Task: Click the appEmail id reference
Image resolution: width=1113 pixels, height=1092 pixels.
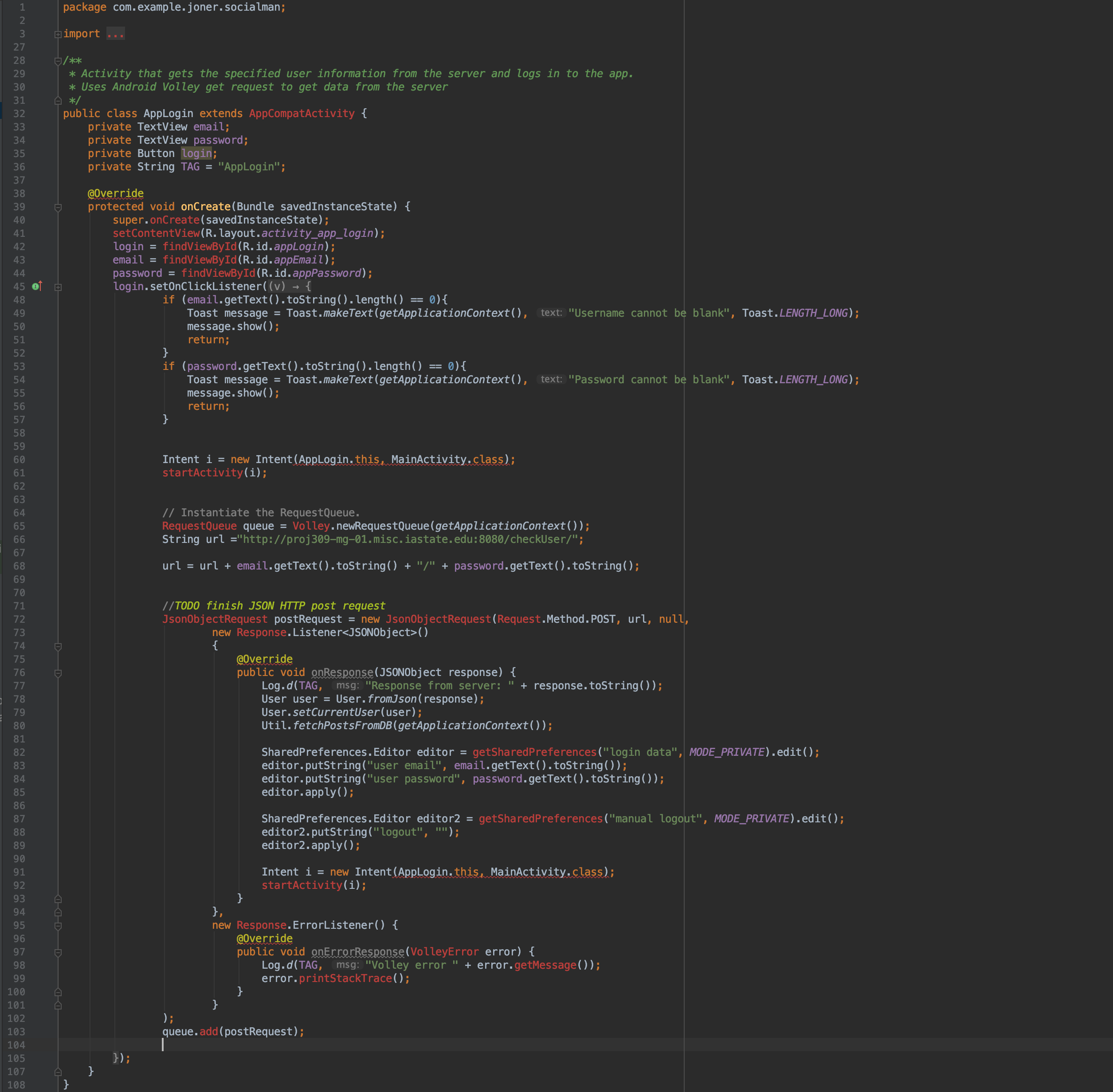Action: pos(299,260)
